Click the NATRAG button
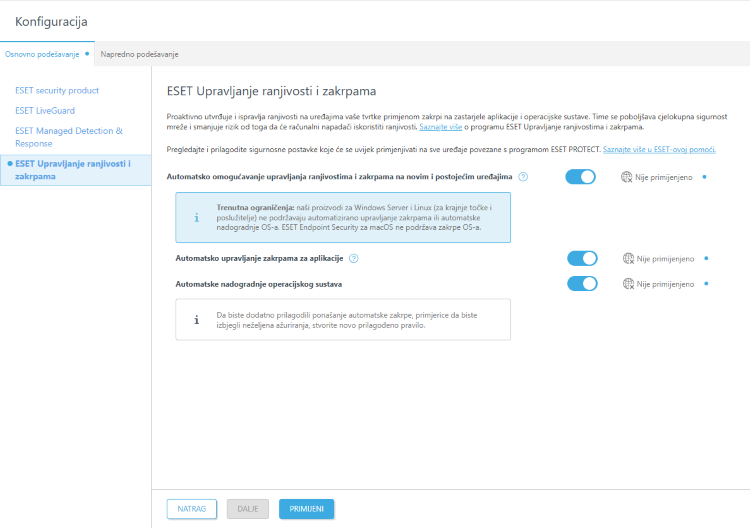The width and height of the screenshot is (750, 528). pyautogui.click(x=192, y=509)
